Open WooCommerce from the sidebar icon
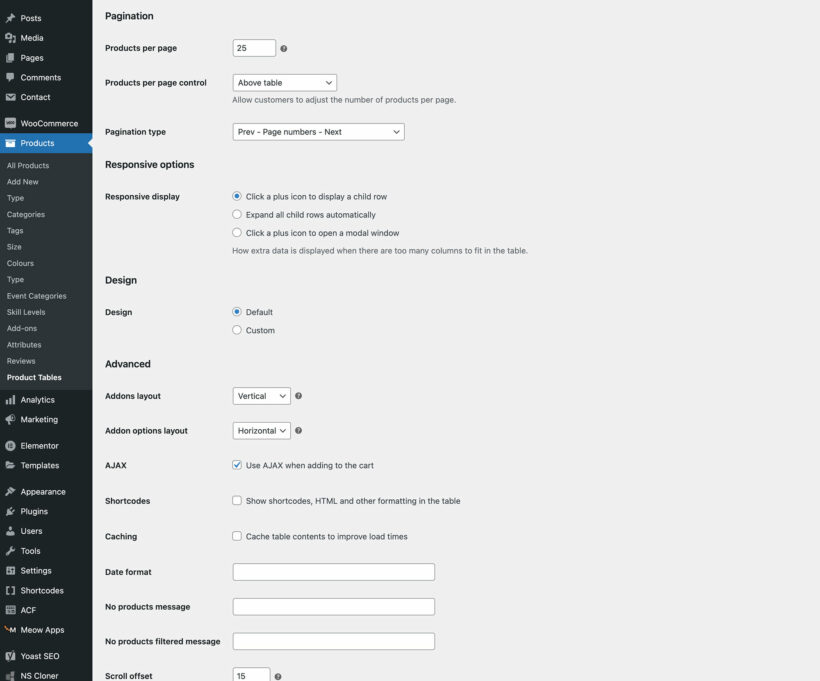The image size is (820, 681). point(10,122)
